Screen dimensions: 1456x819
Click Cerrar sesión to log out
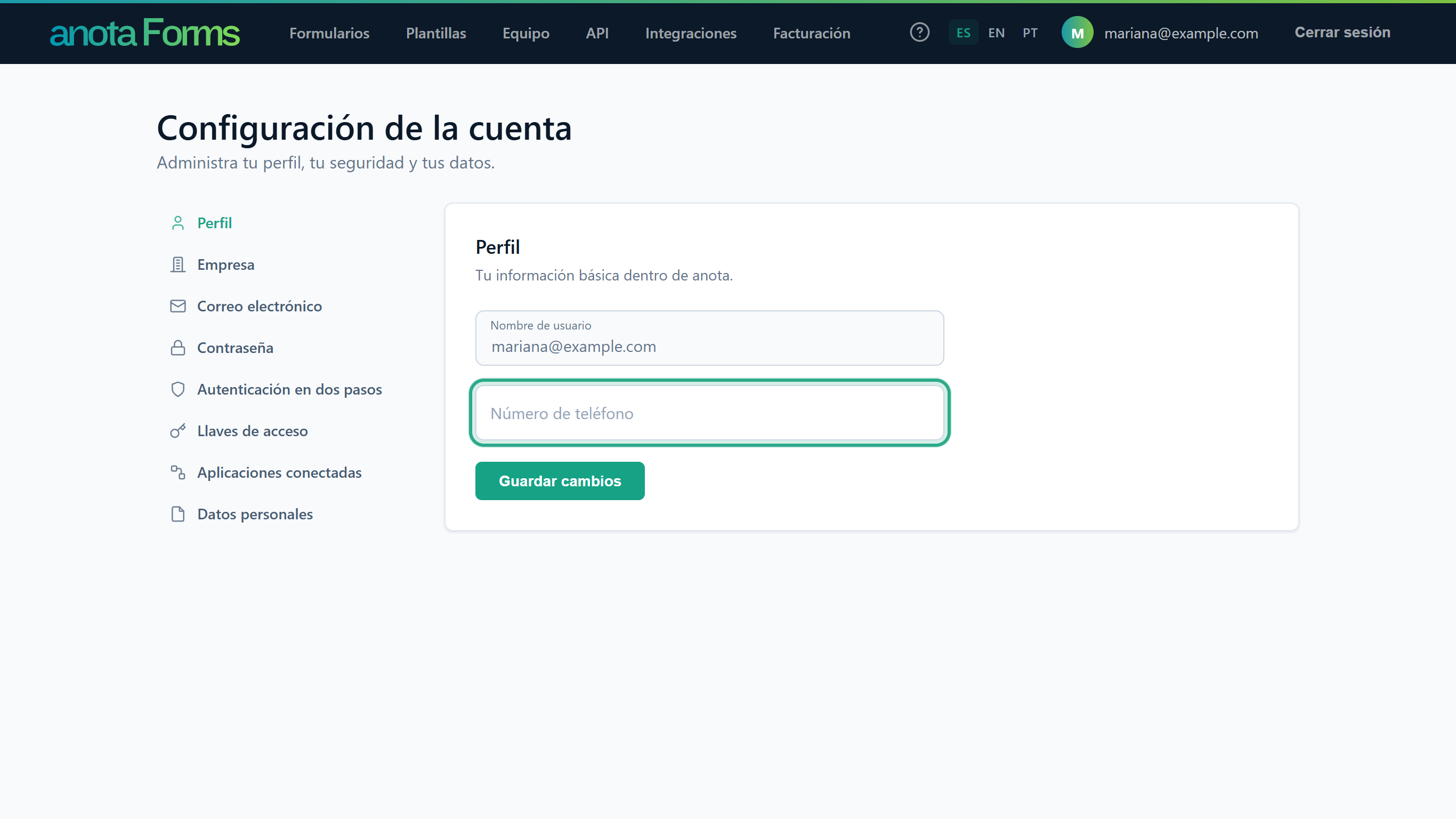coord(1342,32)
